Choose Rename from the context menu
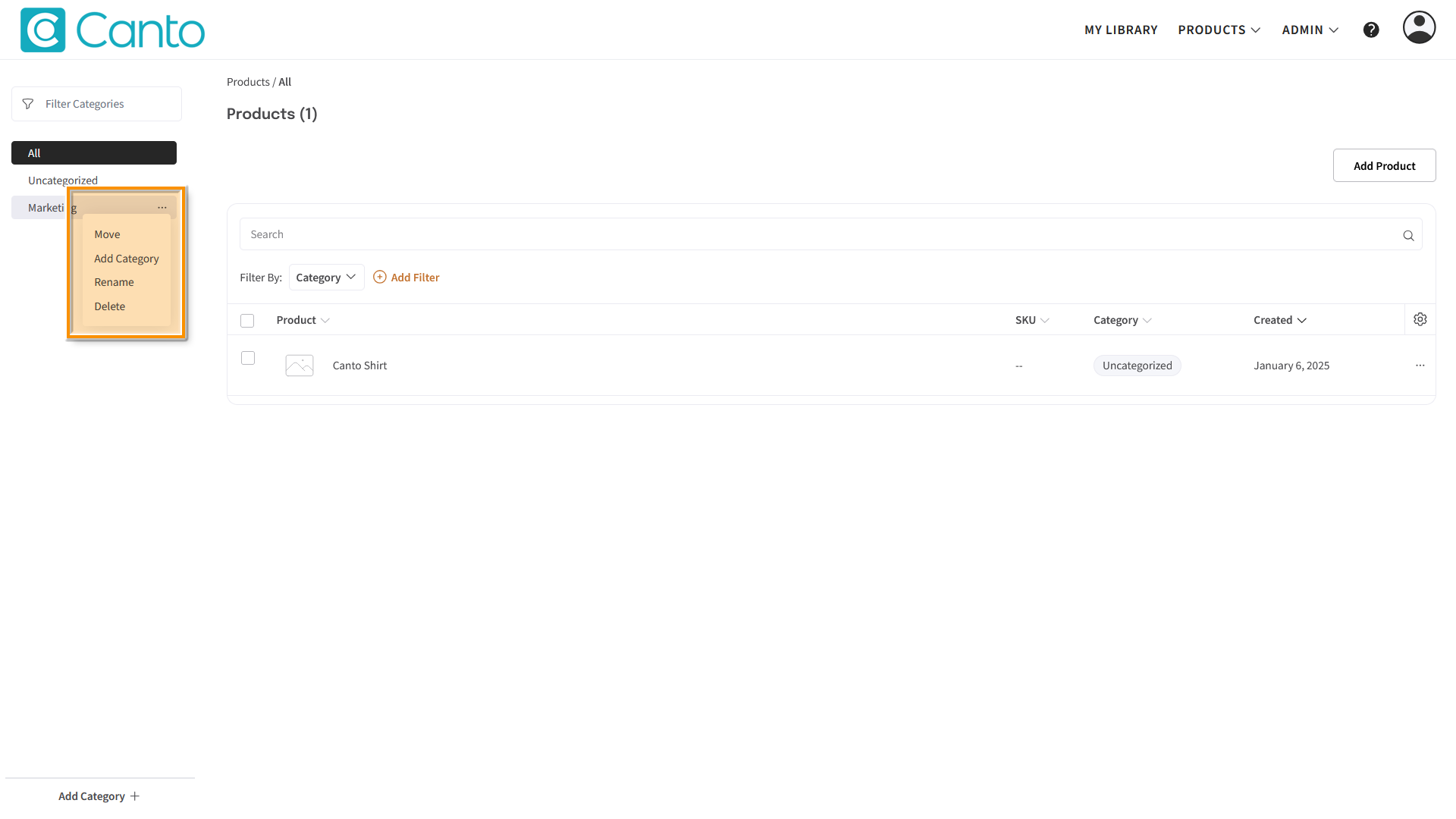This screenshot has height=819, width=1456. point(114,282)
